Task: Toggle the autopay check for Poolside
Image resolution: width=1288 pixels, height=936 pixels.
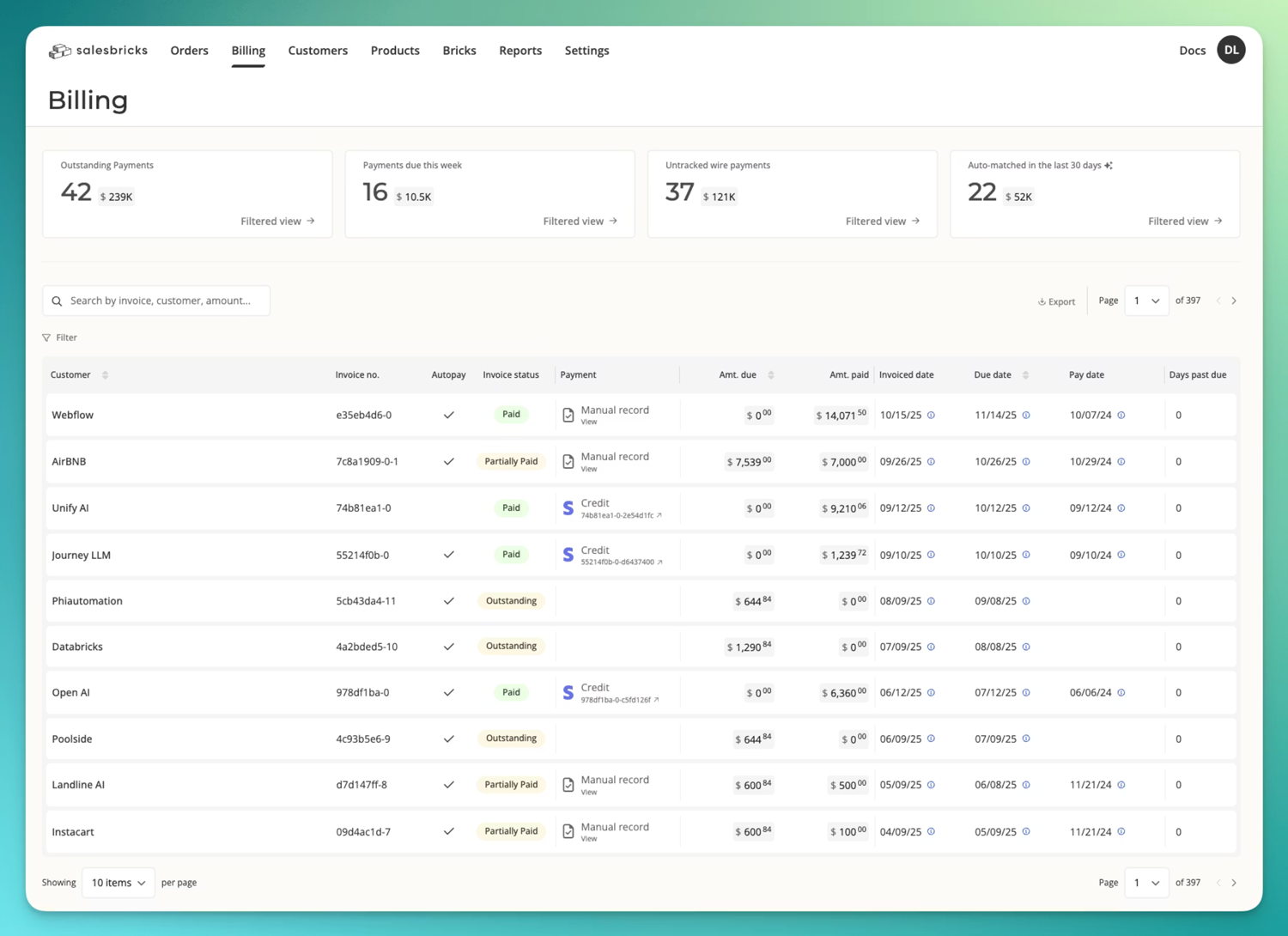Action: (x=448, y=738)
